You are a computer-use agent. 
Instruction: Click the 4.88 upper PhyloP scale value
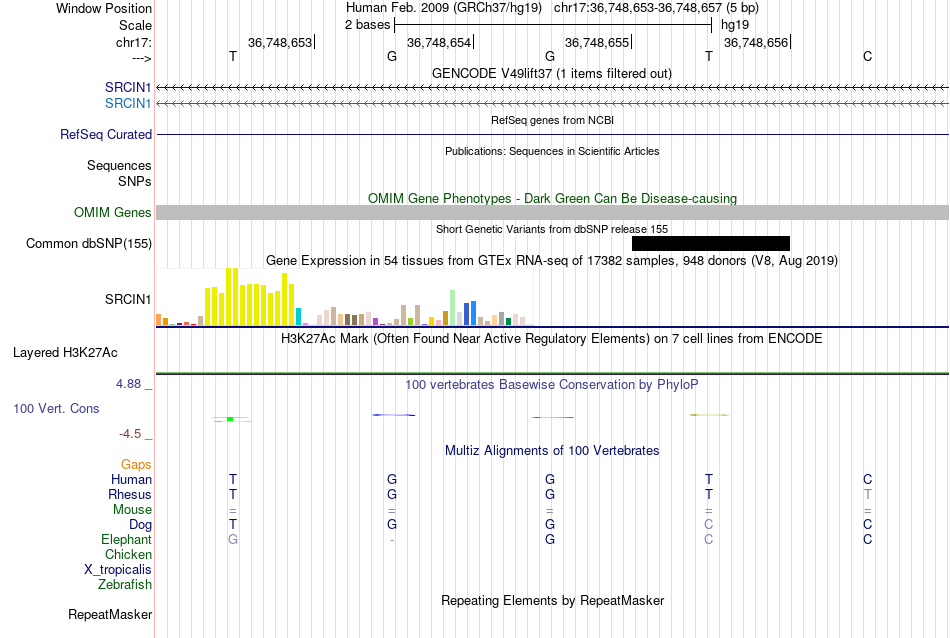(x=128, y=384)
